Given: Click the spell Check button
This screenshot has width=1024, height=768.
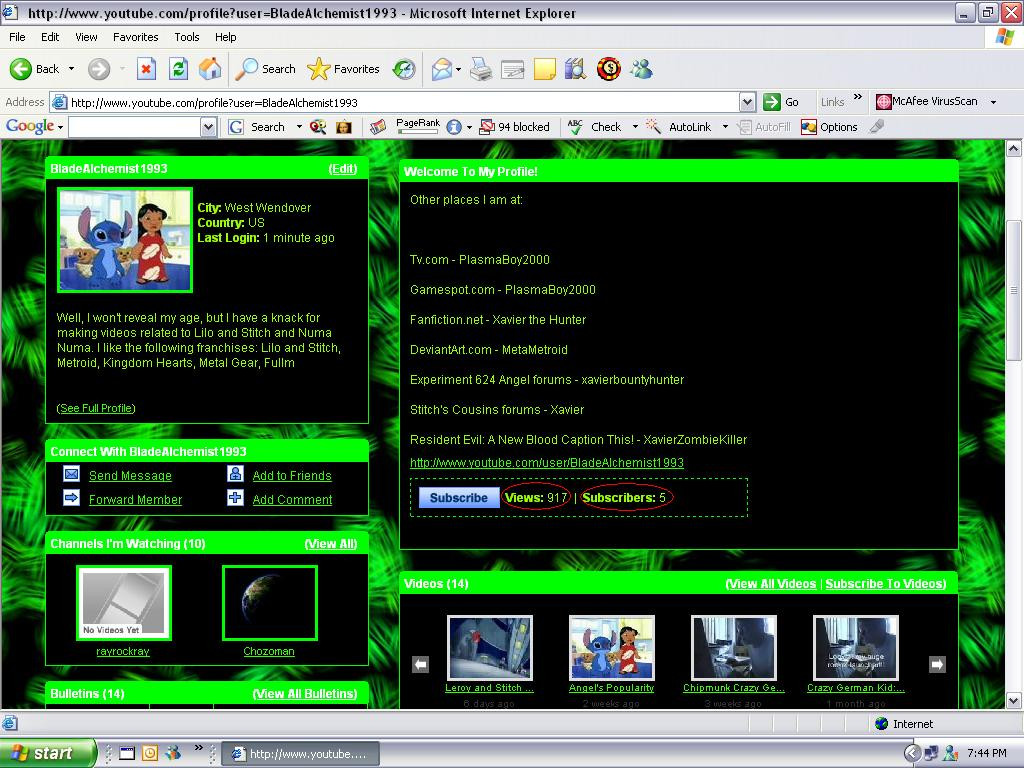Looking at the screenshot, I should coord(595,127).
